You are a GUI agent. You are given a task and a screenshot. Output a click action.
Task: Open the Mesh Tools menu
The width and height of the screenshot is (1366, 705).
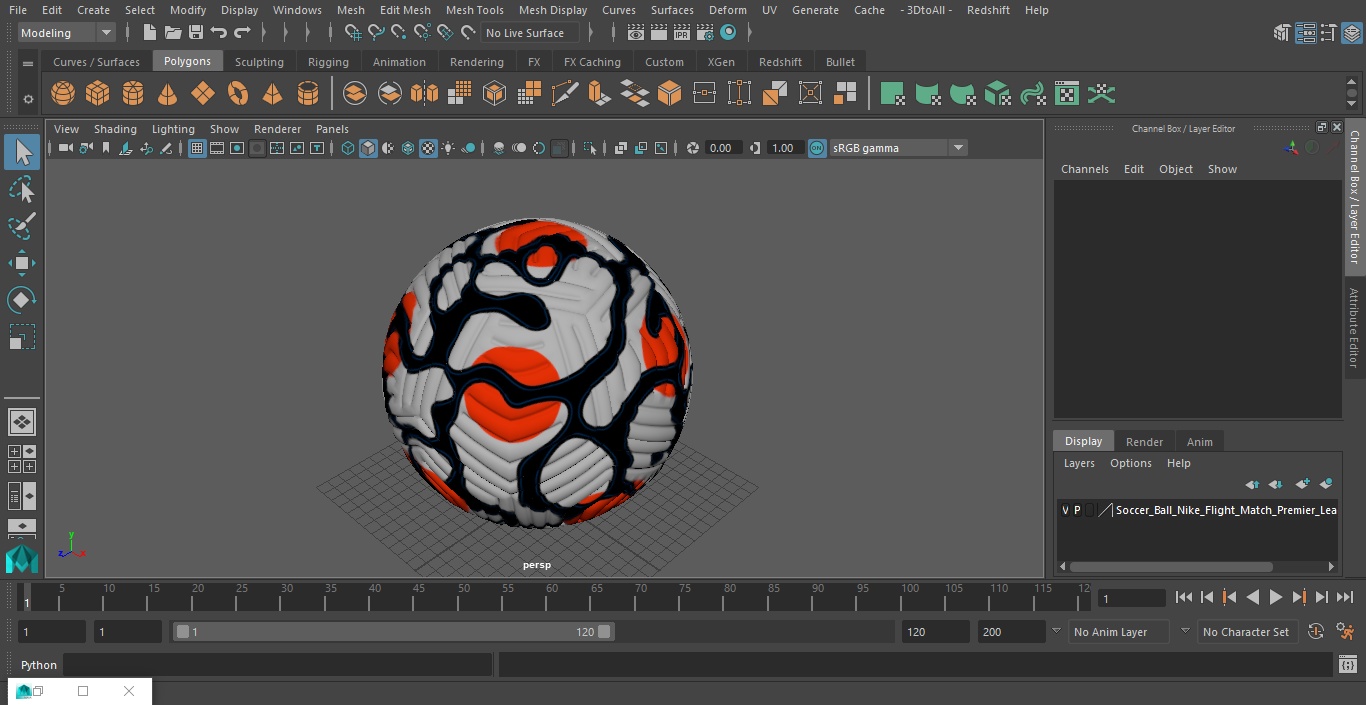point(474,10)
